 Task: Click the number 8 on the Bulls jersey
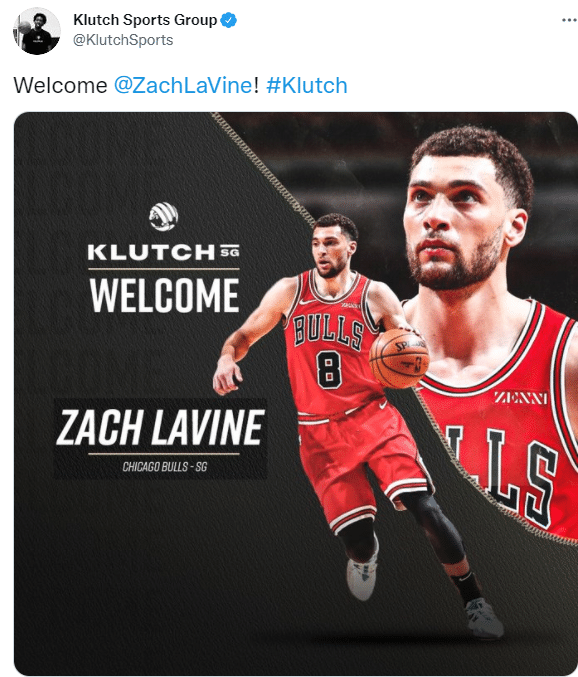(x=329, y=369)
